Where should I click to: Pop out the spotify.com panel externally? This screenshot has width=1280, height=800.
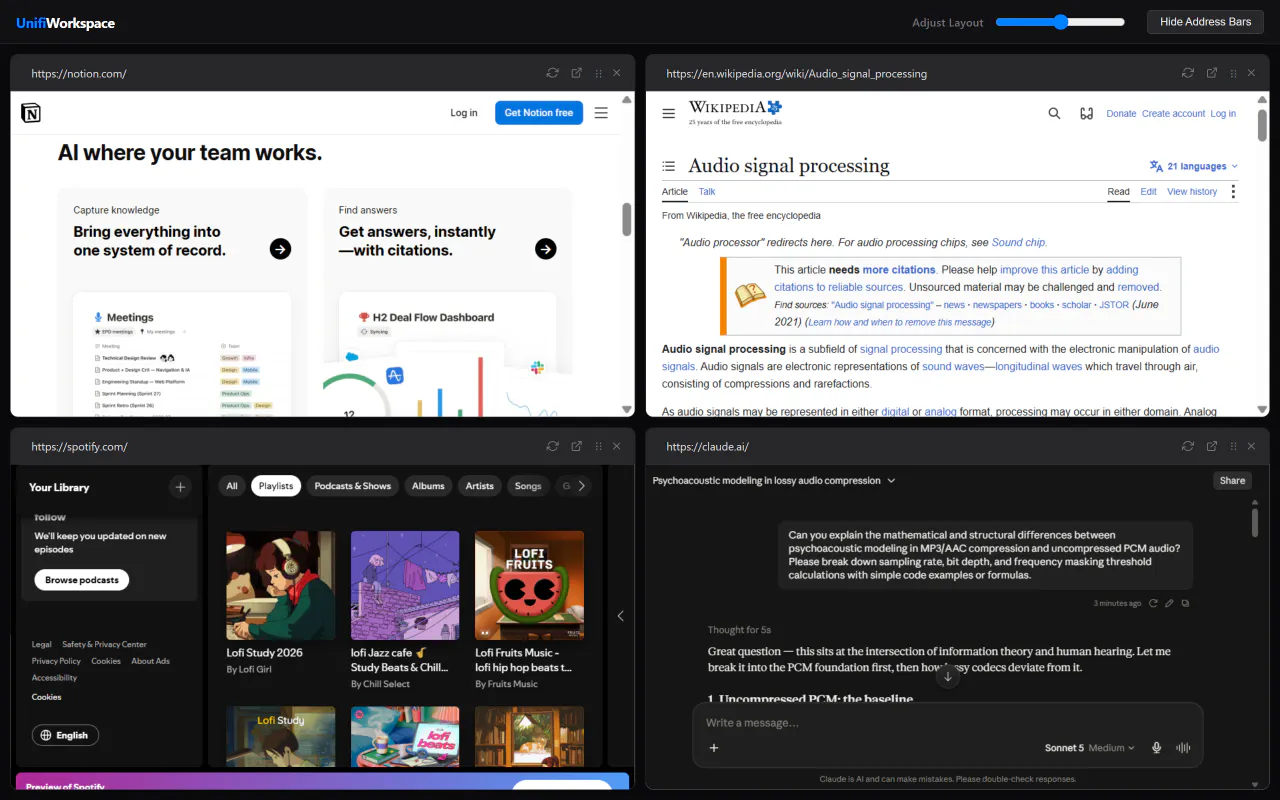coord(576,446)
